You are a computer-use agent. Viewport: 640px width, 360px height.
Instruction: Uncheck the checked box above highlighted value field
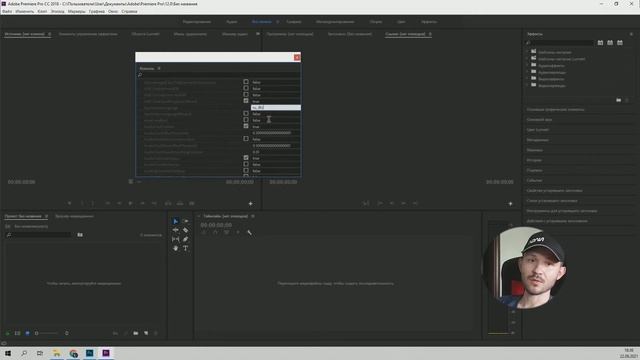coord(246,101)
